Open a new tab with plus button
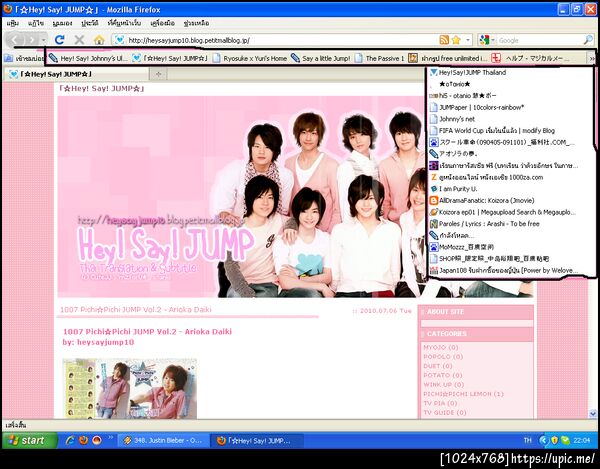The width and height of the screenshot is (600, 469). (x=158, y=74)
